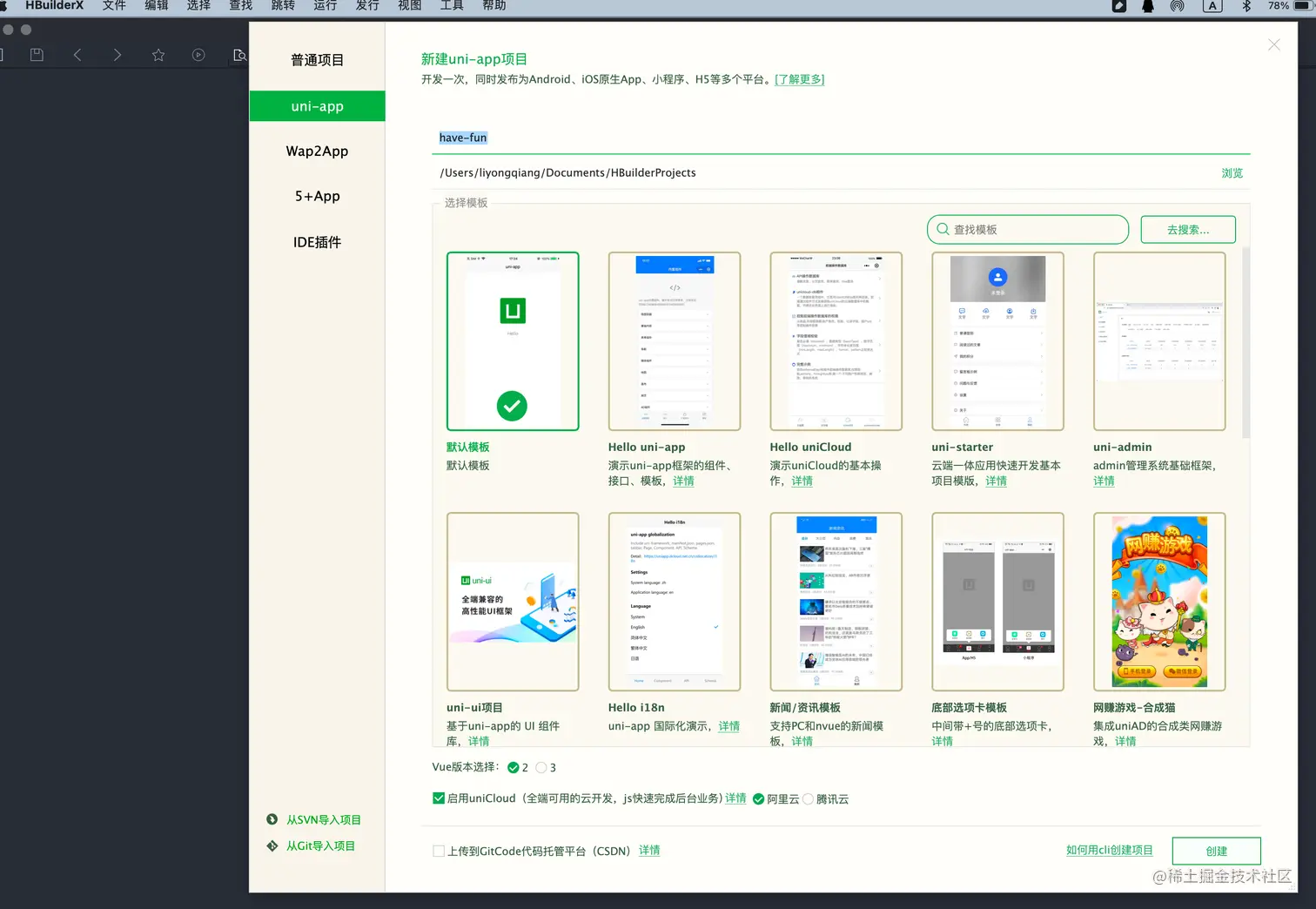
Task: Select 腾讯云 cloud provider option
Action: pos(809,799)
